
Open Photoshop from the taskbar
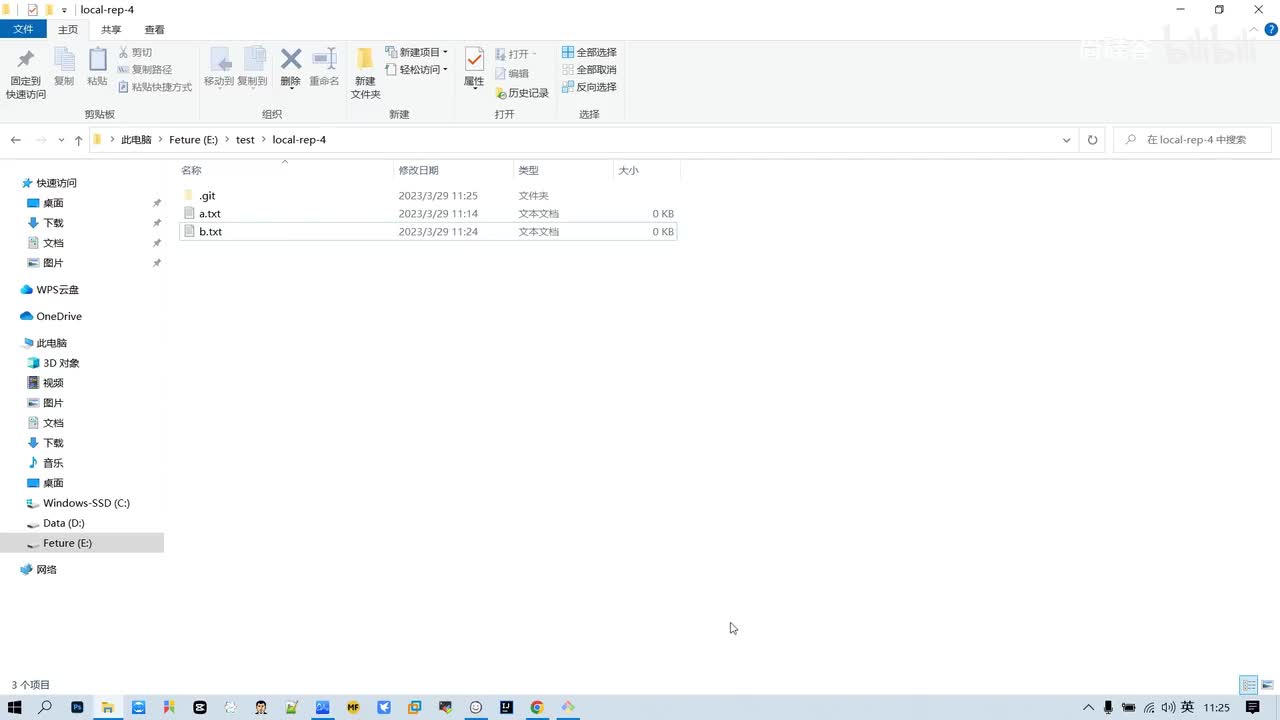pyautogui.click(x=77, y=707)
